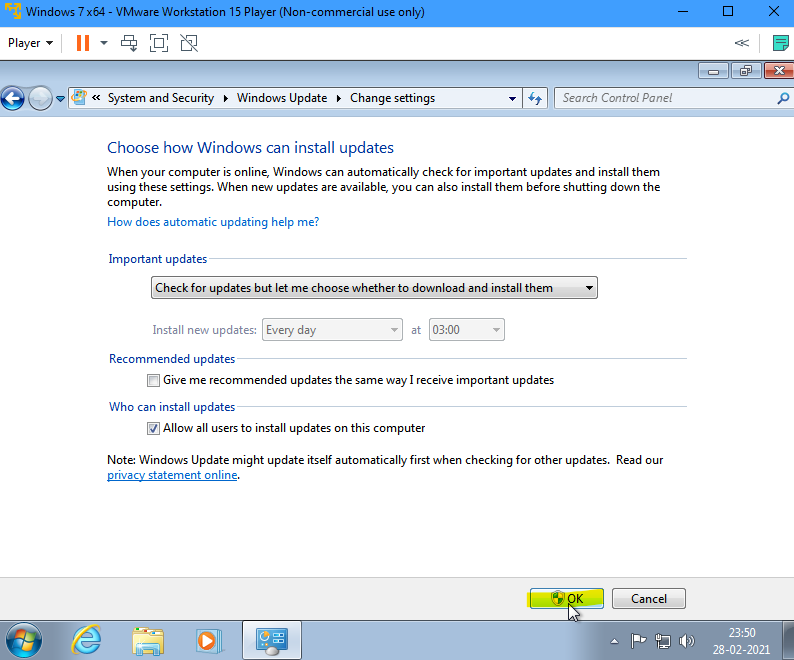
Task: Enter VMware full screen mode
Action: click(x=159, y=43)
